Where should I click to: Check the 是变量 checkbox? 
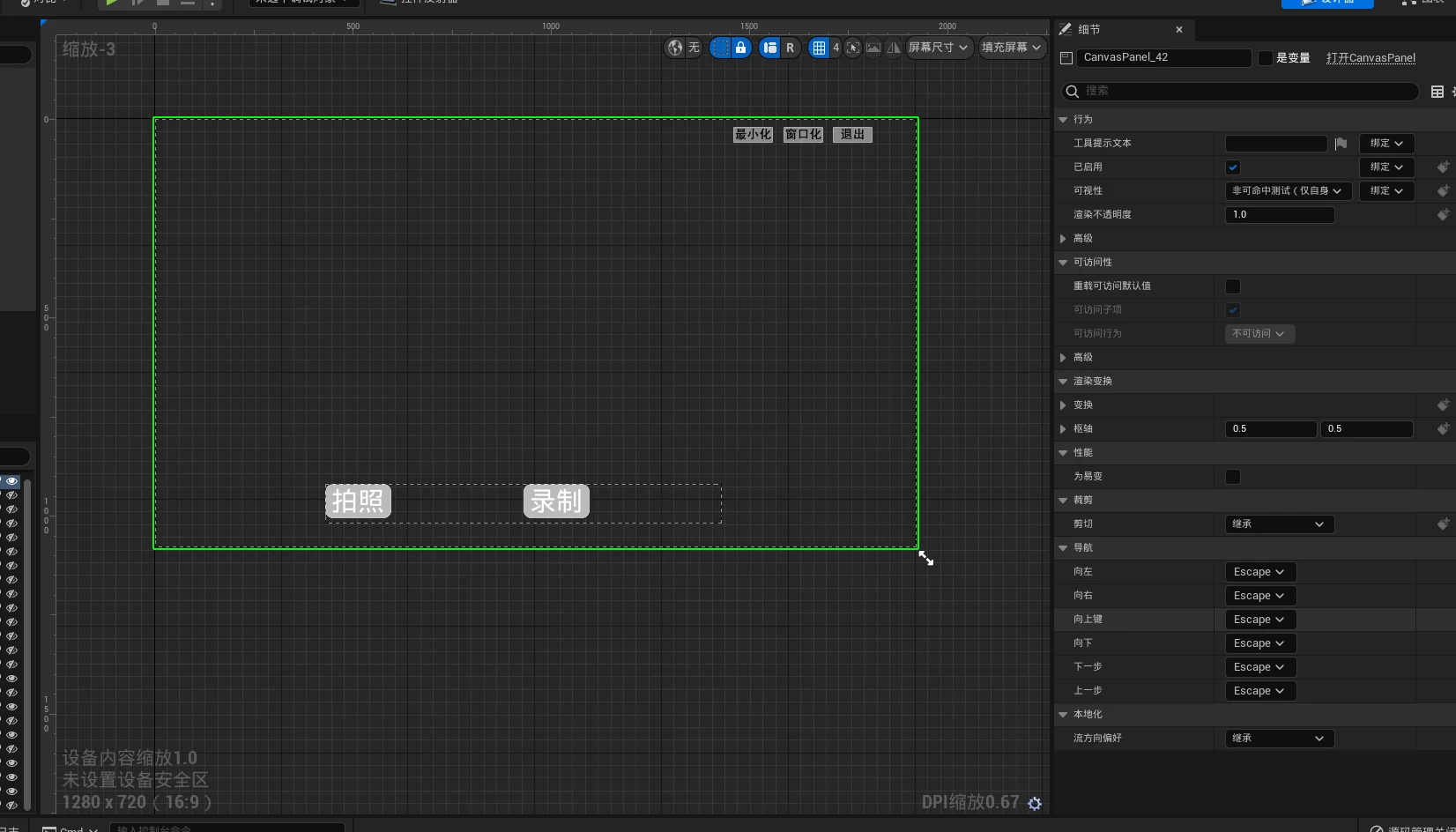point(1266,58)
